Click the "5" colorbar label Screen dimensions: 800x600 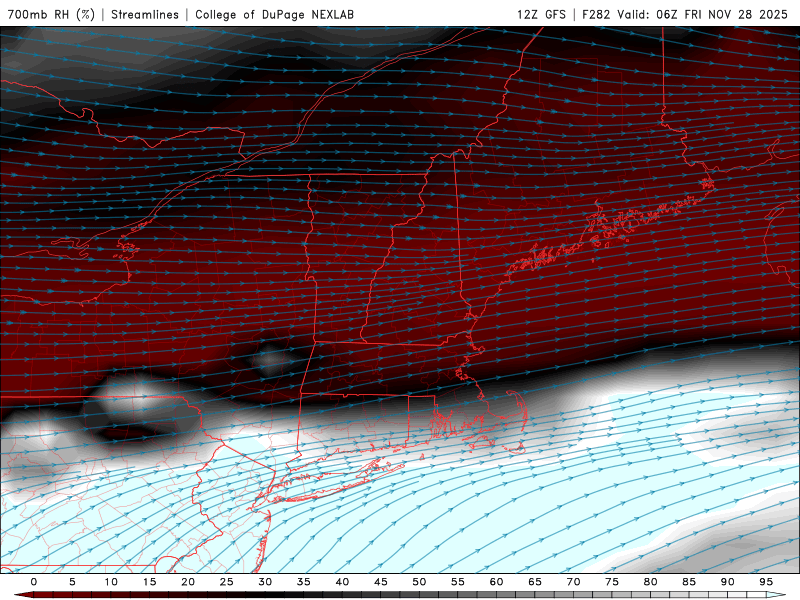click(72, 582)
